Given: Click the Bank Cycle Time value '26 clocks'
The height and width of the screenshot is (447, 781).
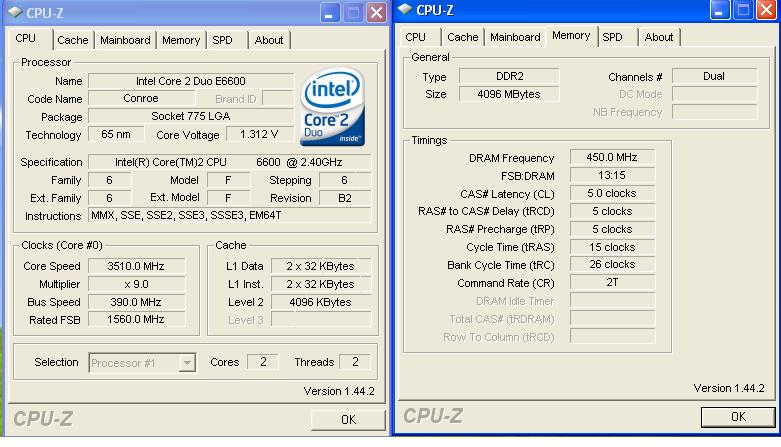Looking at the screenshot, I should 612,264.
